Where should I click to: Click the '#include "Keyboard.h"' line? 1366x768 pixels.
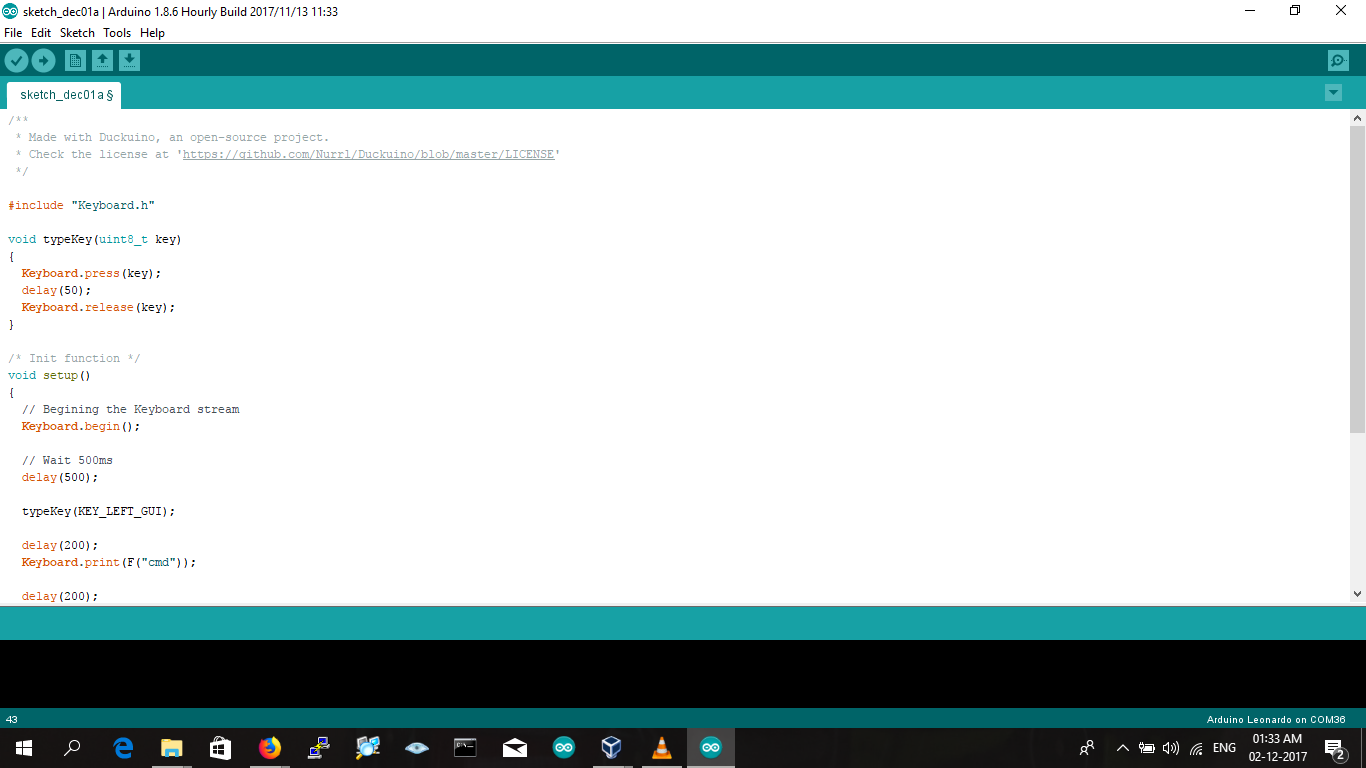tap(82, 205)
